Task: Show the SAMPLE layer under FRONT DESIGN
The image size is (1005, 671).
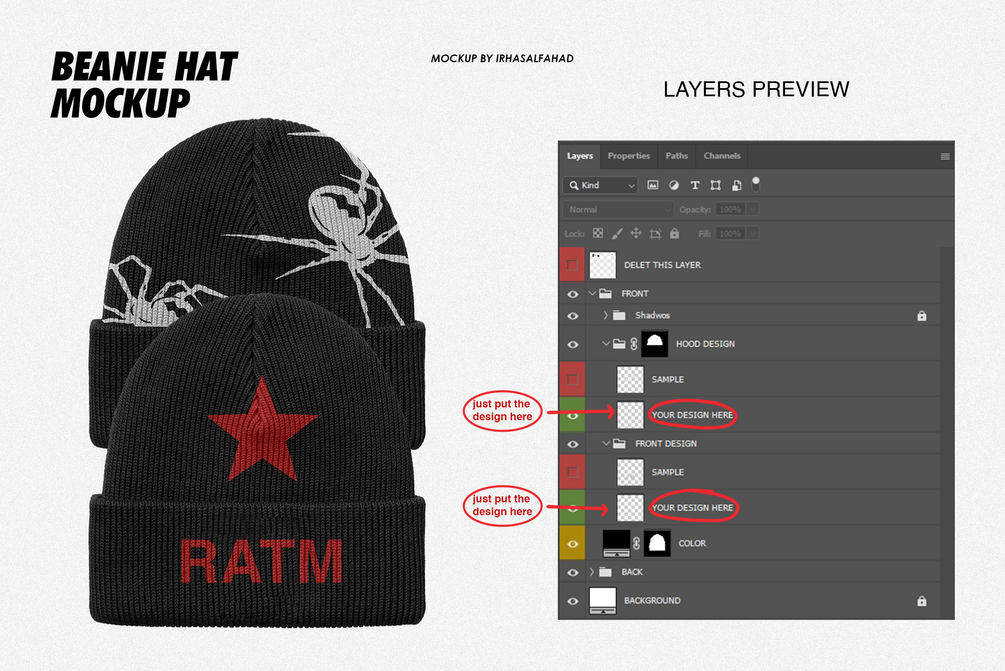Action: 572,472
